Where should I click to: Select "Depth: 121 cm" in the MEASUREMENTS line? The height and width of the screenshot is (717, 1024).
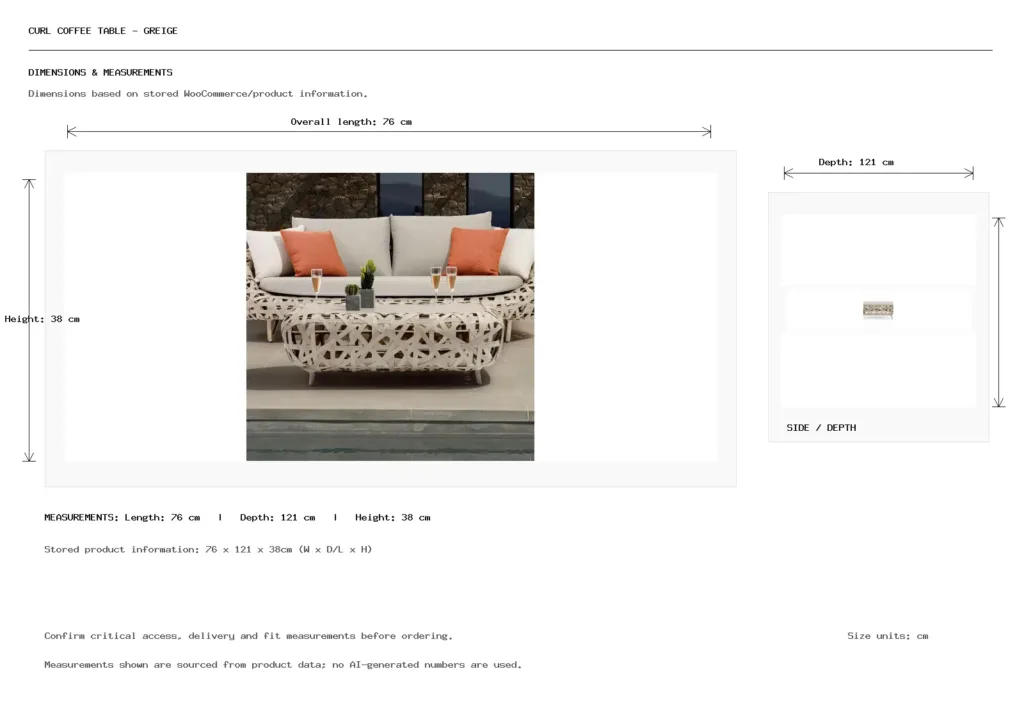point(278,517)
